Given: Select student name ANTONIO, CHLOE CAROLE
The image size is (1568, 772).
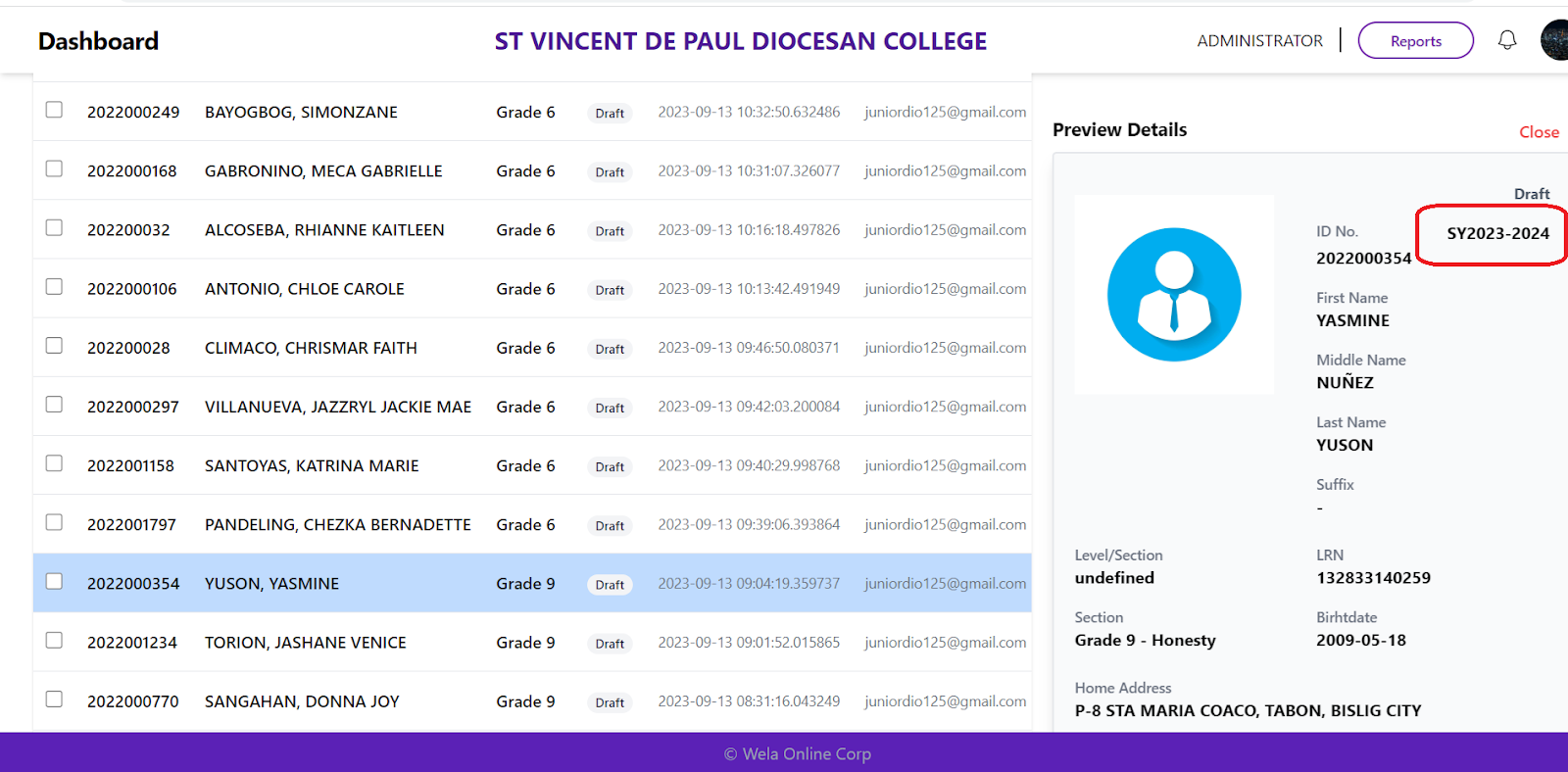Looking at the screenshot, I should (x=305, y=289).
